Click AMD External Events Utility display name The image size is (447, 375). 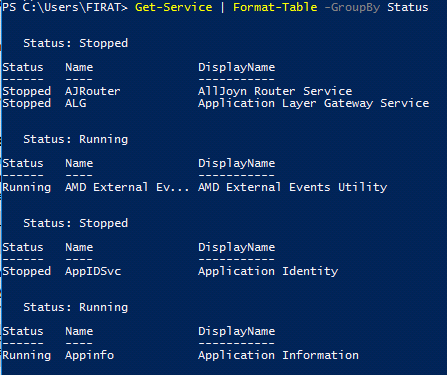pyautogui.click(x=293, y=187)
